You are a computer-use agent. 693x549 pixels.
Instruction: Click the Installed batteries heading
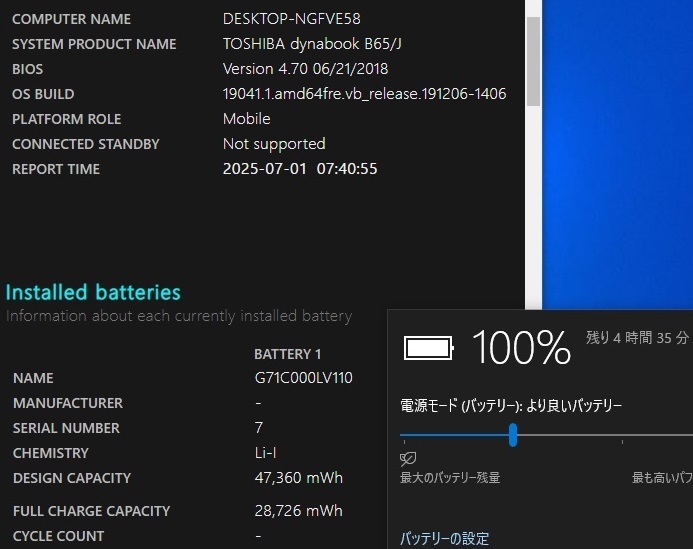(x=93, y=293)
